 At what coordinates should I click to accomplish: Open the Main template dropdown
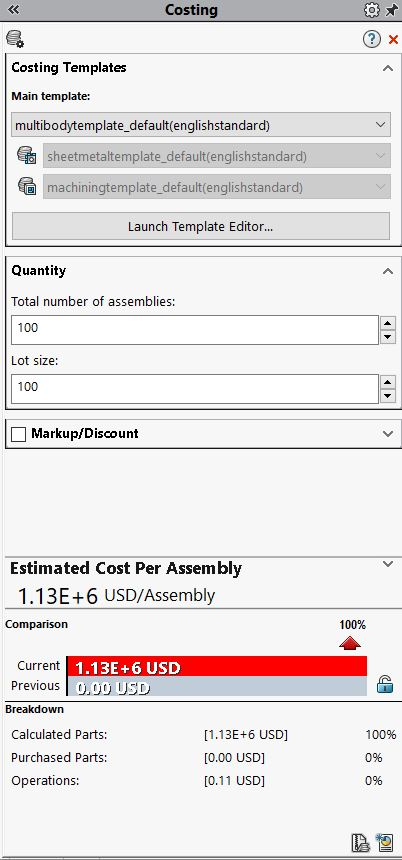pyautogui.click(x=201, y=125)
